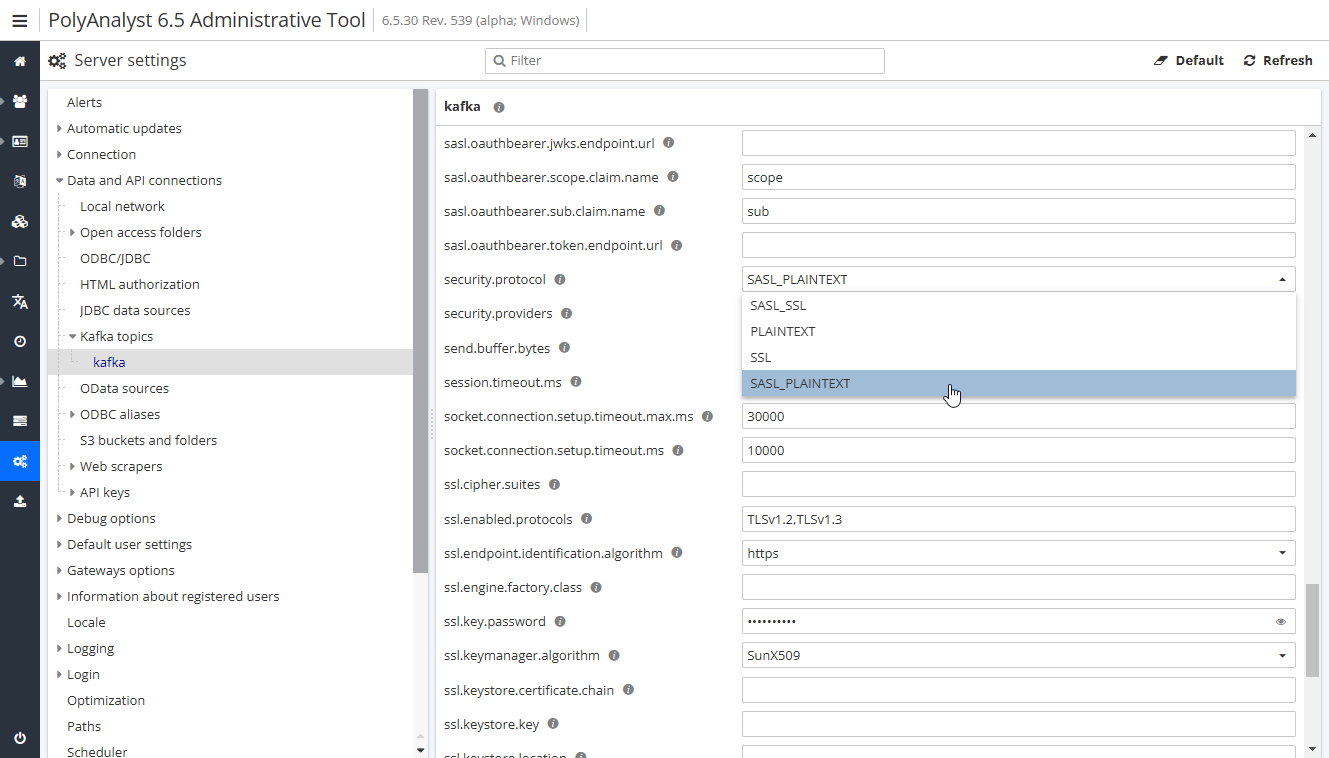
Task: Open the documents sidebar icon
Action: 19,181
